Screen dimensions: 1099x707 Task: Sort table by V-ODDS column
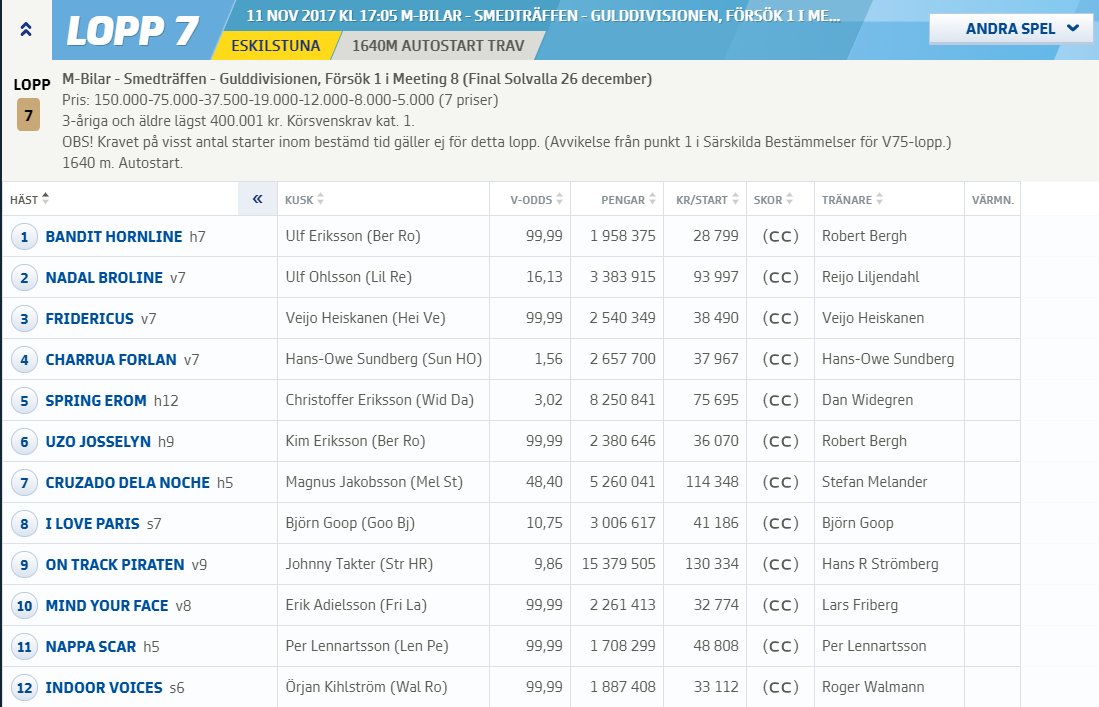(536, 200)
